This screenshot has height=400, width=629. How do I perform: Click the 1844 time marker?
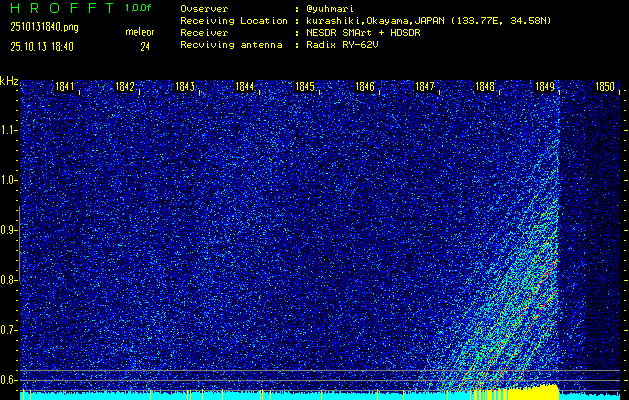[245, 86]
